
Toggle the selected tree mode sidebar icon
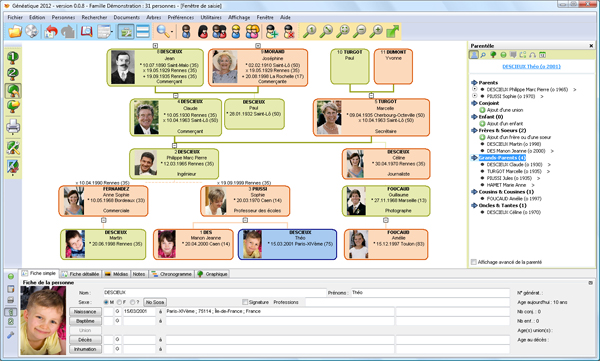[x=13, y=91]
